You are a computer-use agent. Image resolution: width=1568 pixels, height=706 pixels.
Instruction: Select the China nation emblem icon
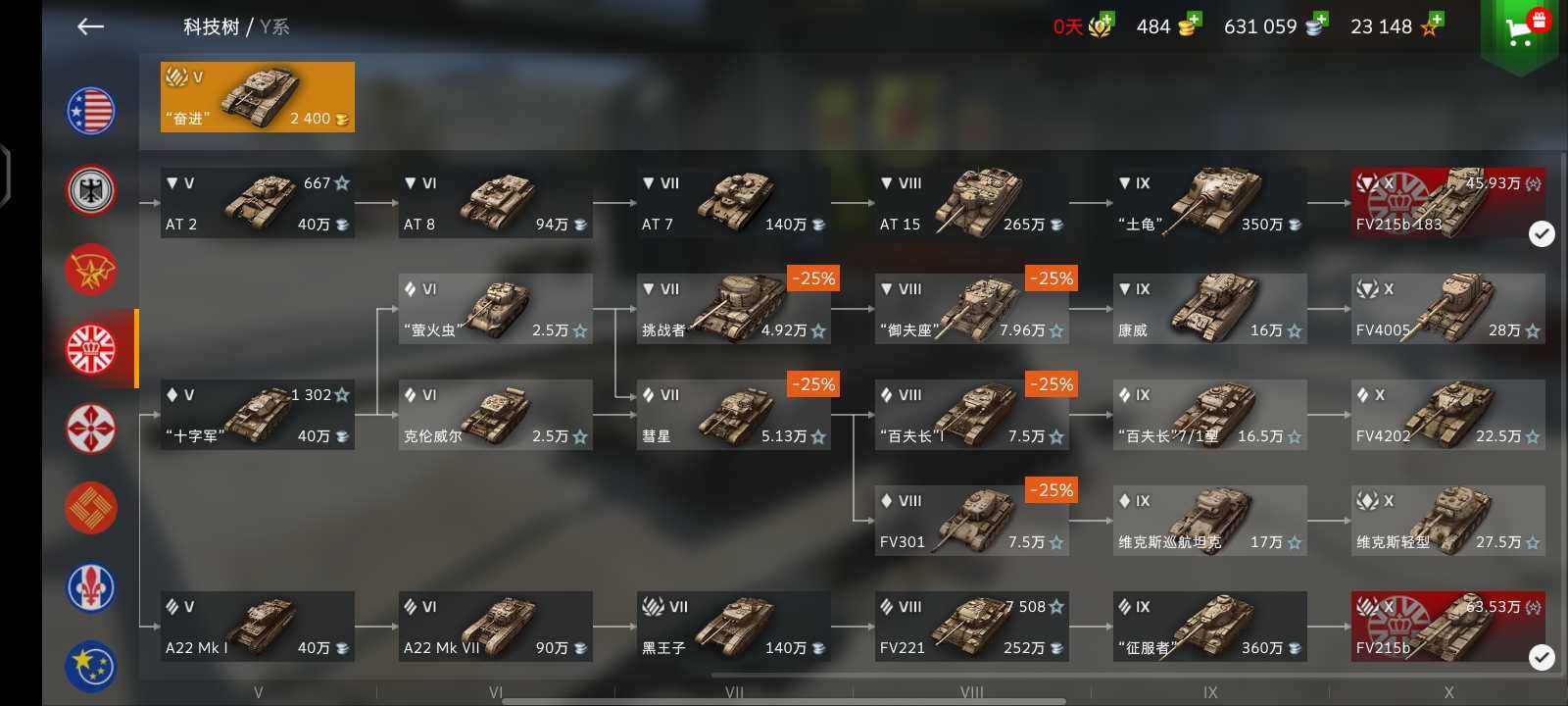91,508
